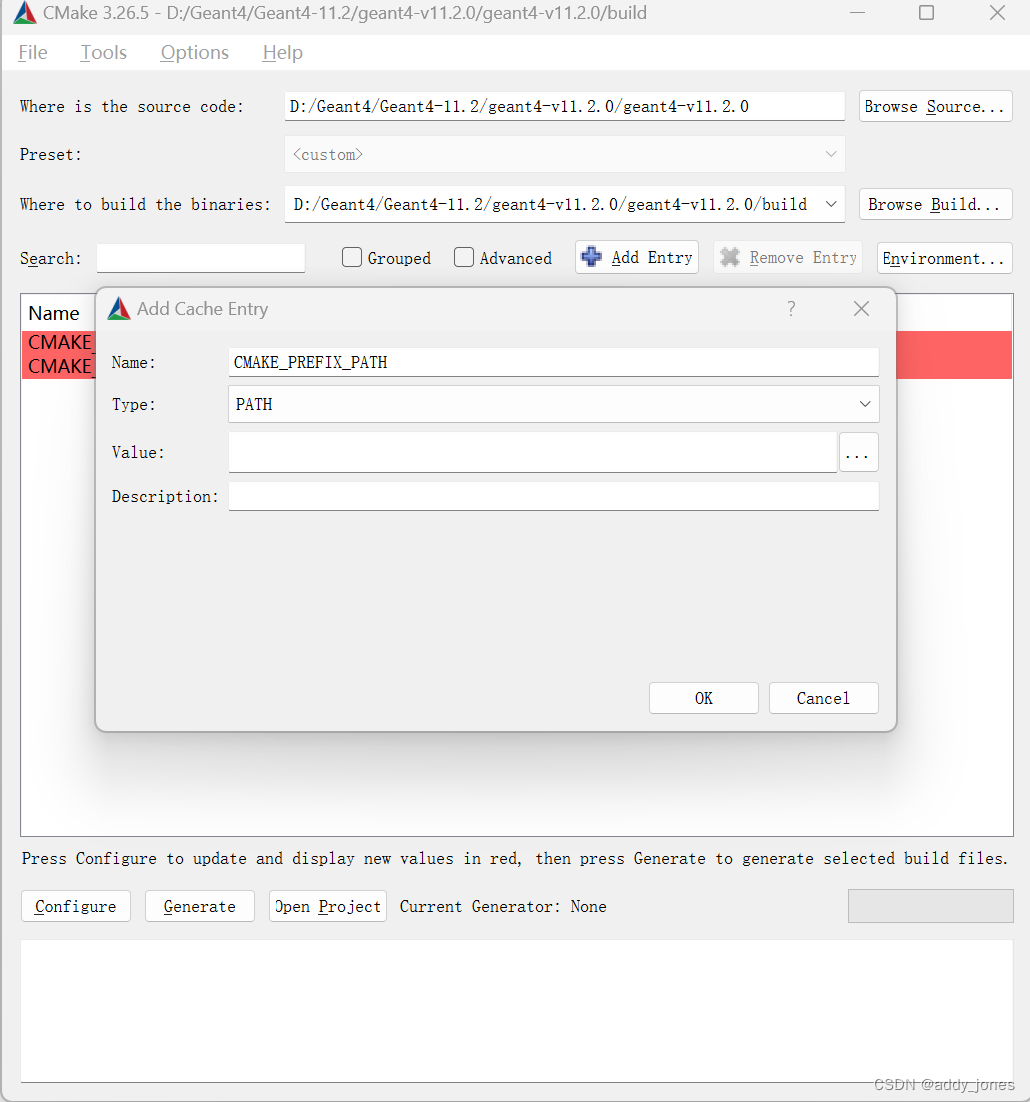Click the progress bar at bottom right

point(930,906)
